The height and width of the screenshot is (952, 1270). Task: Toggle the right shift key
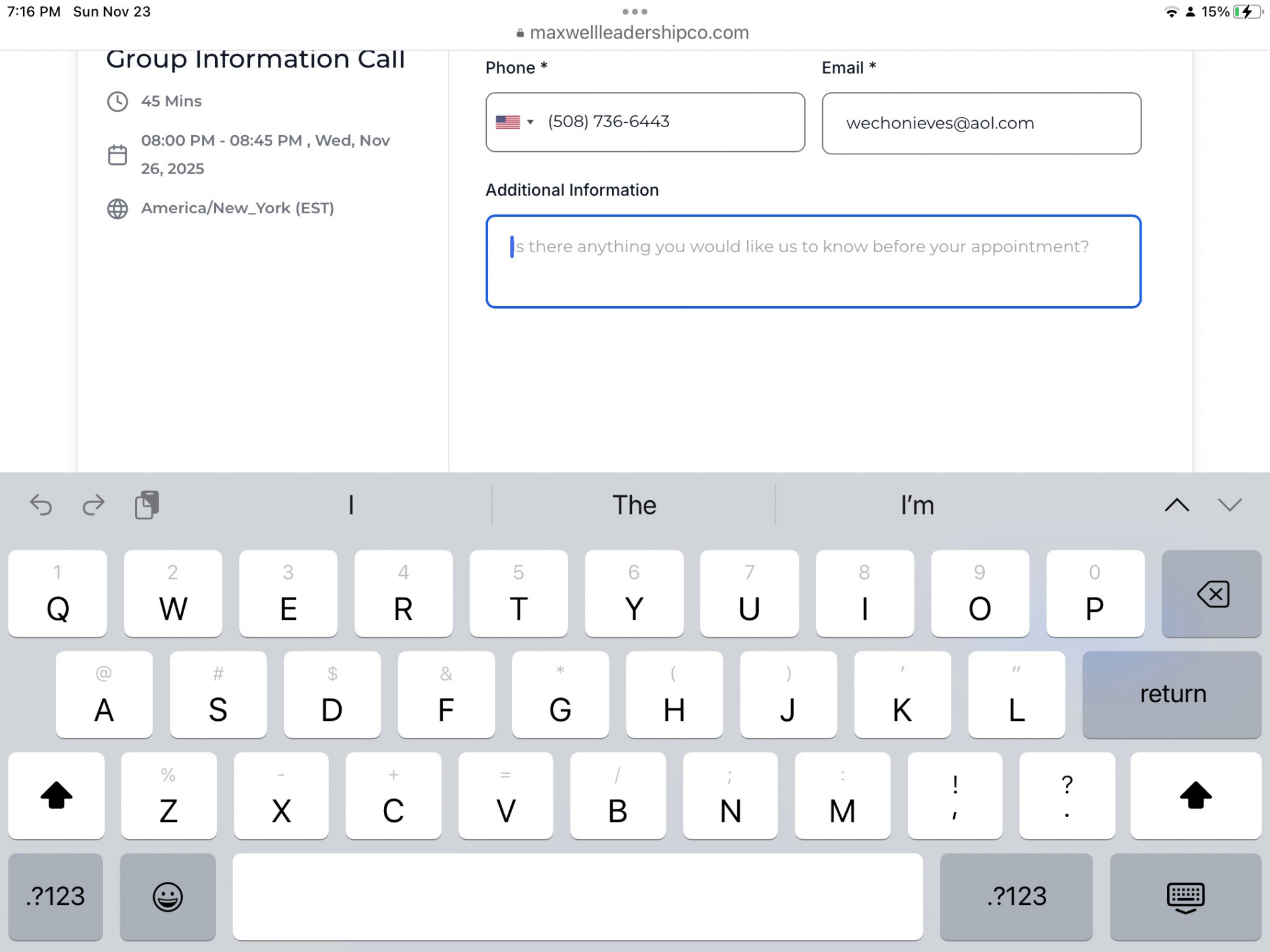tap(1195, 796)
